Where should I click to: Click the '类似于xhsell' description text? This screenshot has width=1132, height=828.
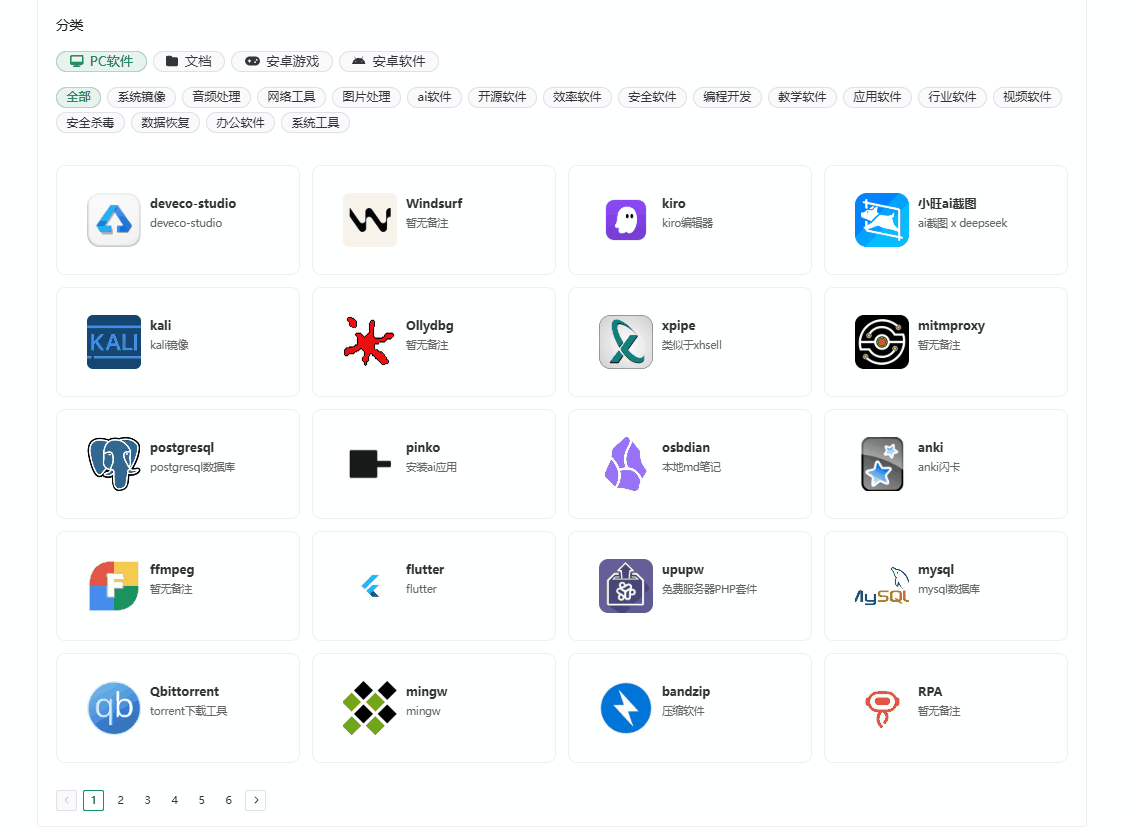point(692,345)
